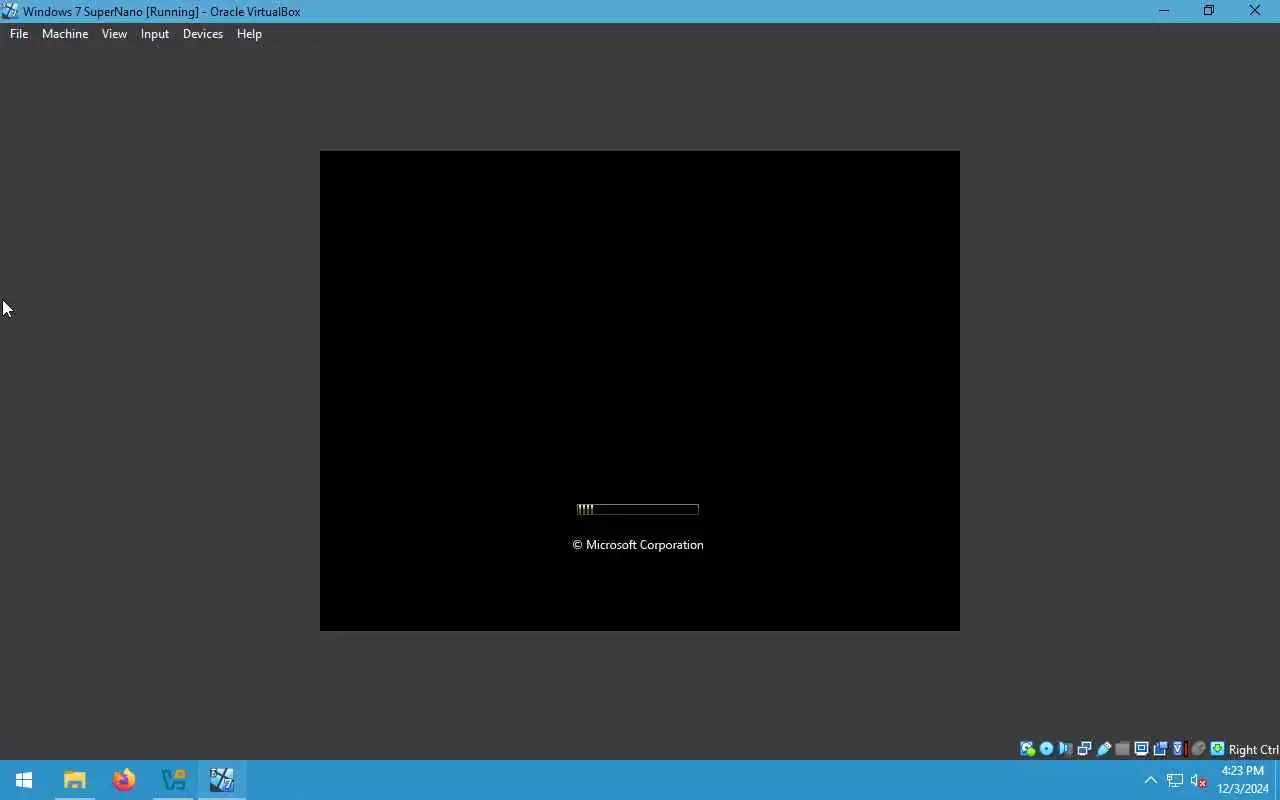The width and height of the screenshot is (1280, 800).
Task: Click the optical disk indicator icon
Action: pos(1046,749)
